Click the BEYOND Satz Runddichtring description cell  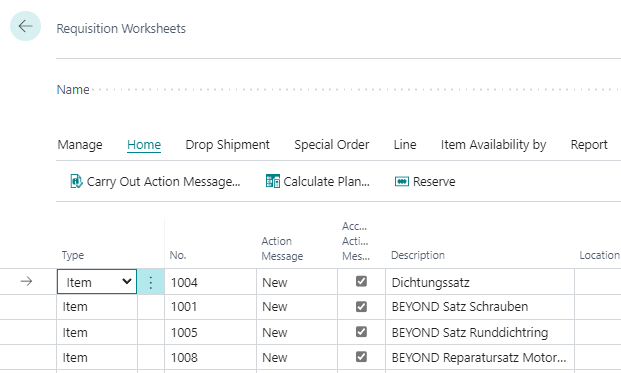pyautogui.click(x=480, y=332)
